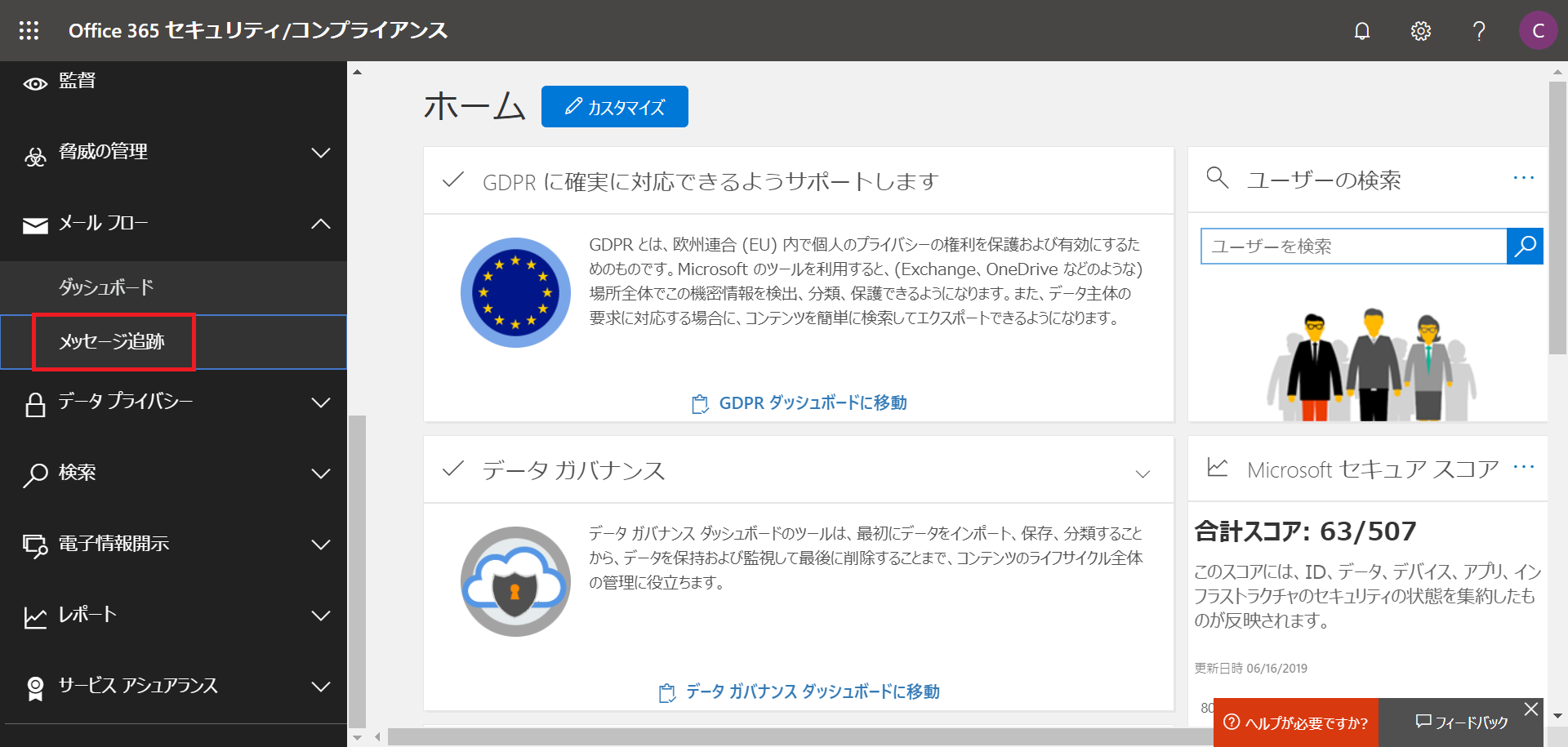The width and height of the screenshot is (1568, 747).
Task: Click the サービス アシュアランス badge icon
Action: pyautogui.click(x=35, y=688)
